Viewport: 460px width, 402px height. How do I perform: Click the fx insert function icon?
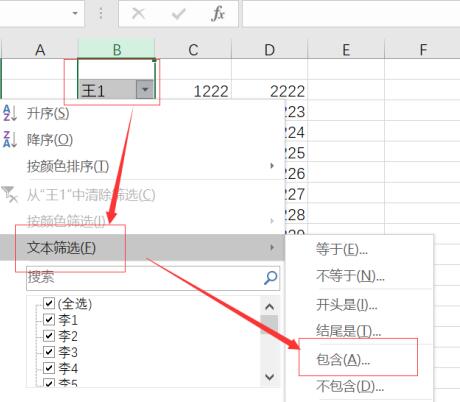coord(218,14)
